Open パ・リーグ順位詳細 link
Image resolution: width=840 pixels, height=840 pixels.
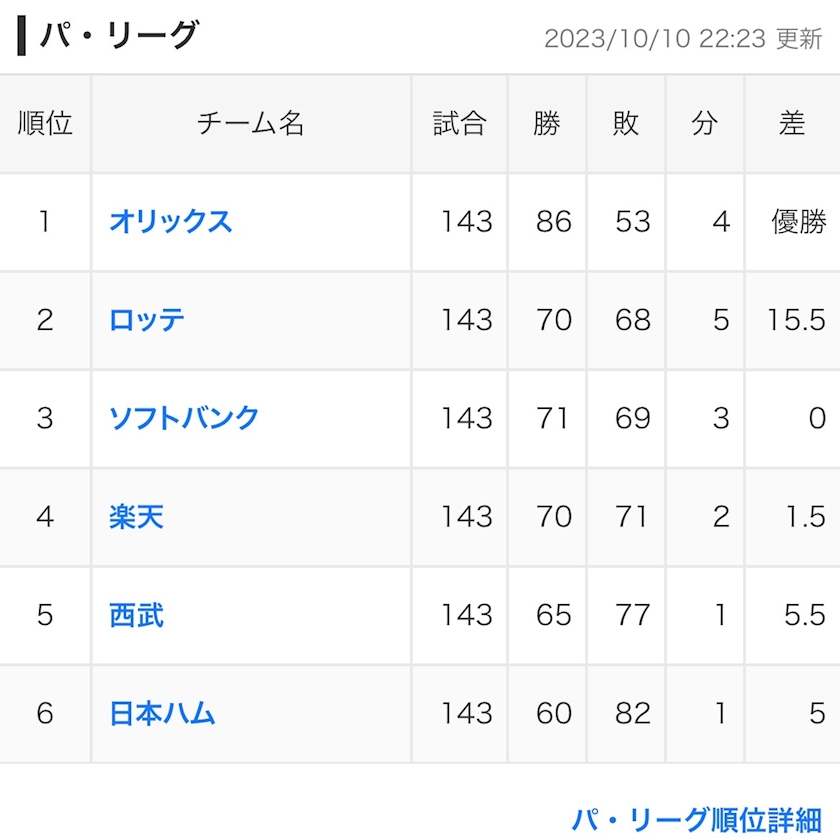click(x=696, y=820)
